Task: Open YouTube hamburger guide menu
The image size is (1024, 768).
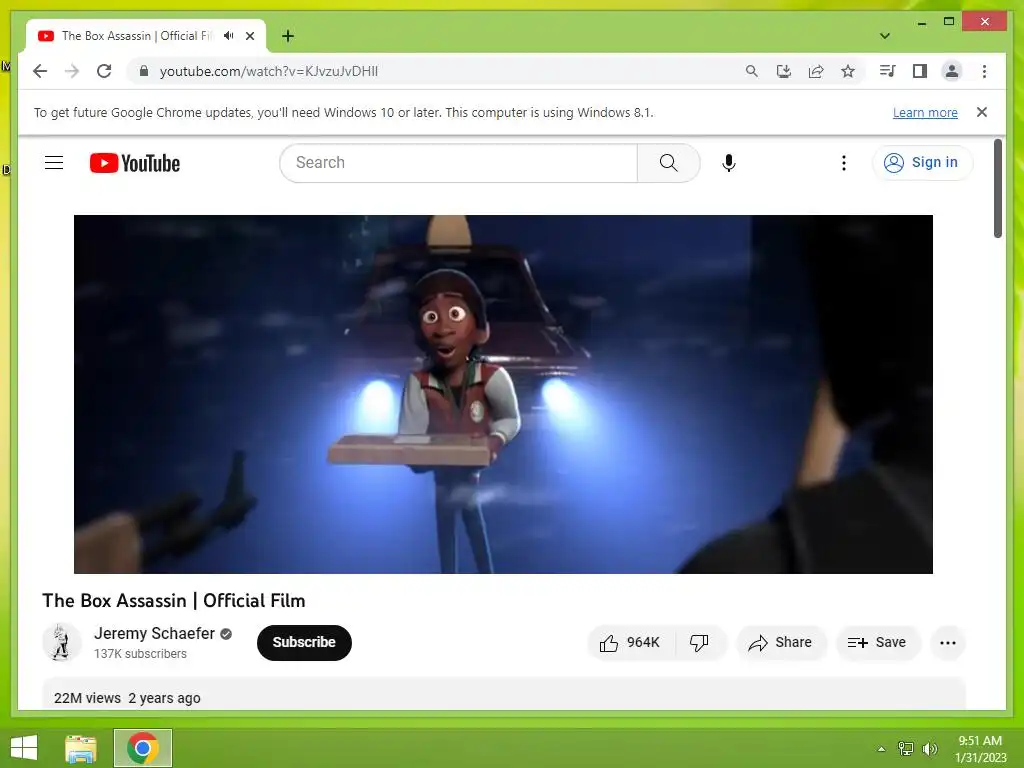Action: 54,163
